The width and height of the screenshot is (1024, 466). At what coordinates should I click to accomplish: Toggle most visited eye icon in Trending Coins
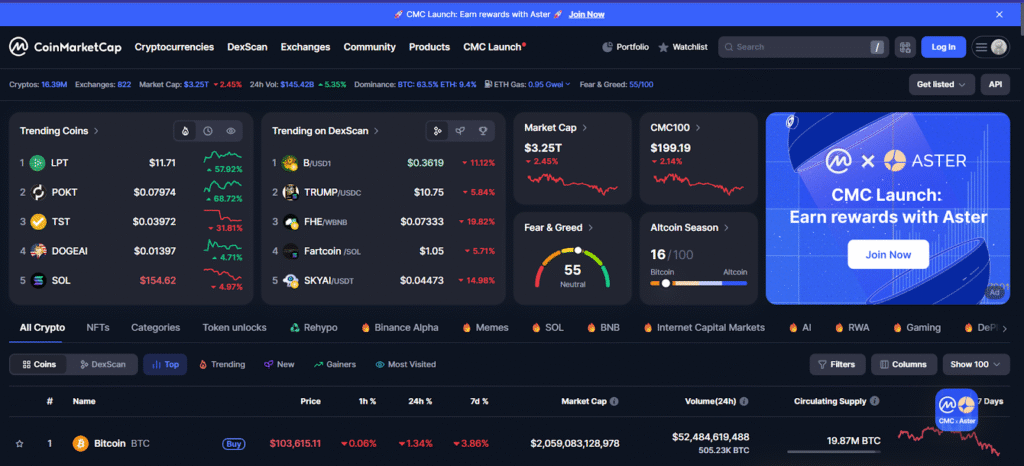click(x=231, y=131)
